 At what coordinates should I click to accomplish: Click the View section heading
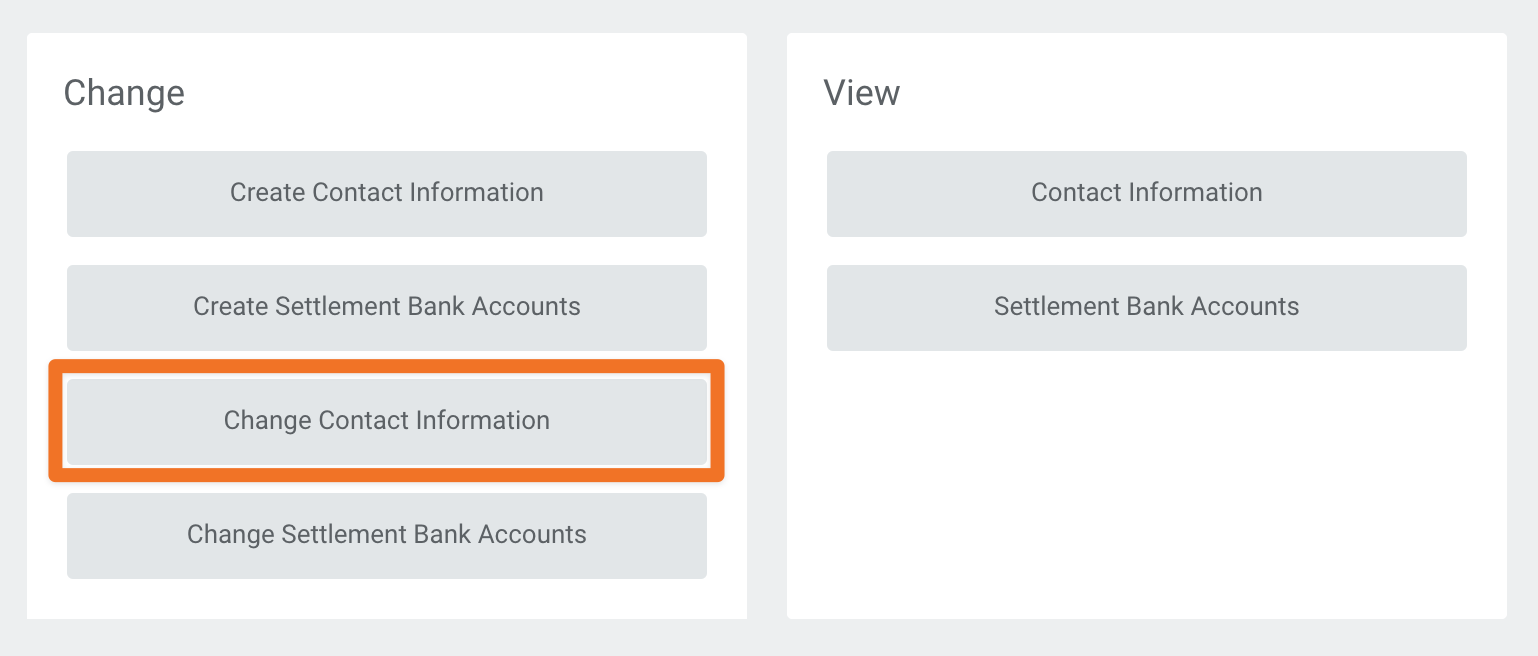point(861,93)
